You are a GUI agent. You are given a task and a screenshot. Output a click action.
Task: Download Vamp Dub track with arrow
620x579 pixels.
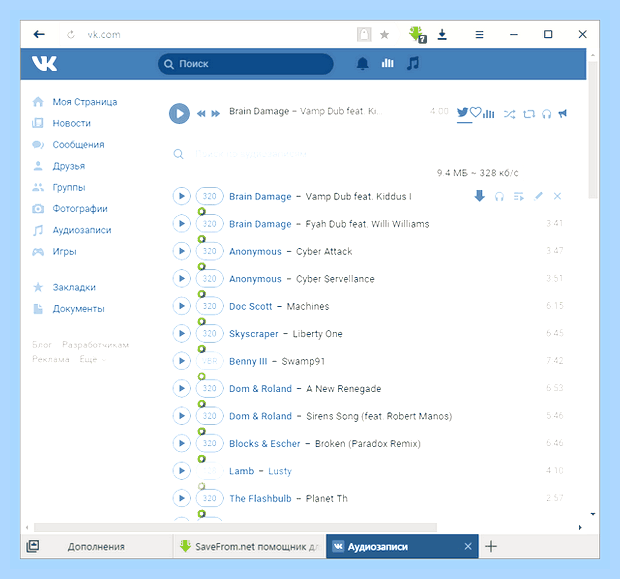[480, 196]
